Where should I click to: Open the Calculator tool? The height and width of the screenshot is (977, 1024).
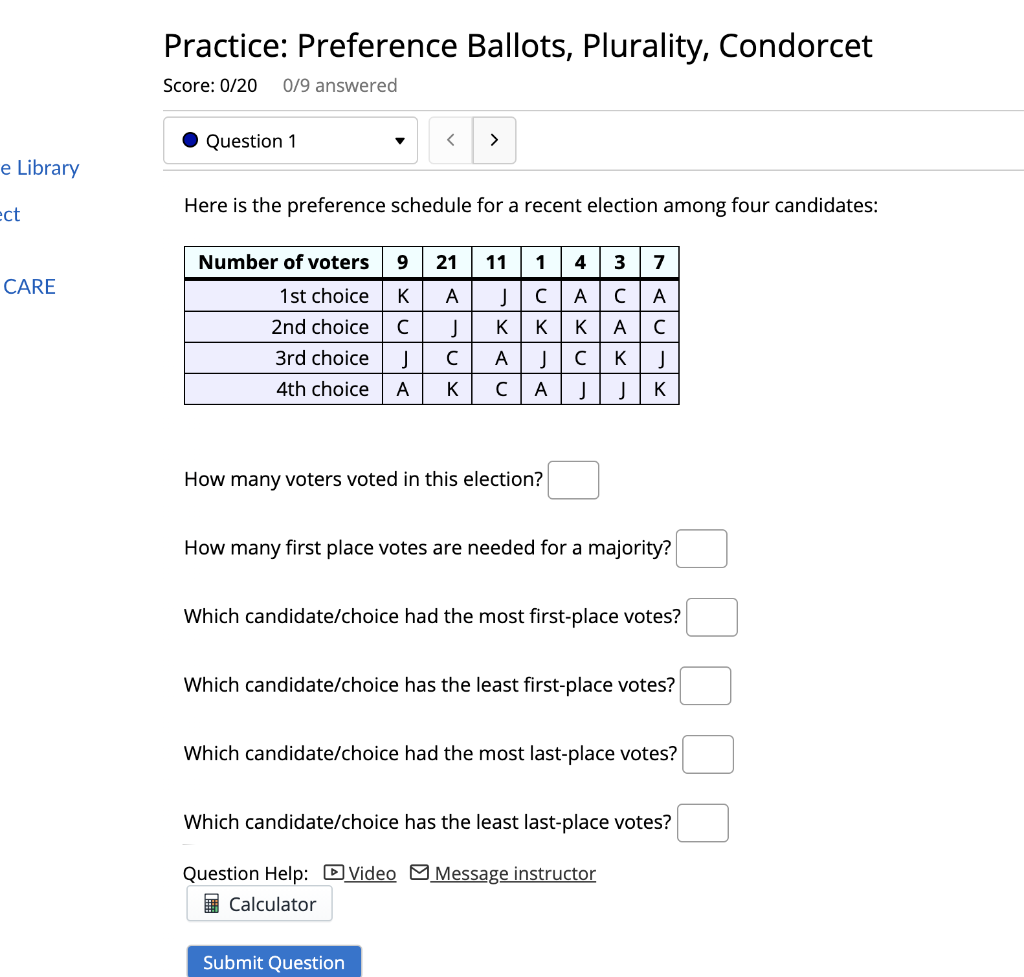259,903
